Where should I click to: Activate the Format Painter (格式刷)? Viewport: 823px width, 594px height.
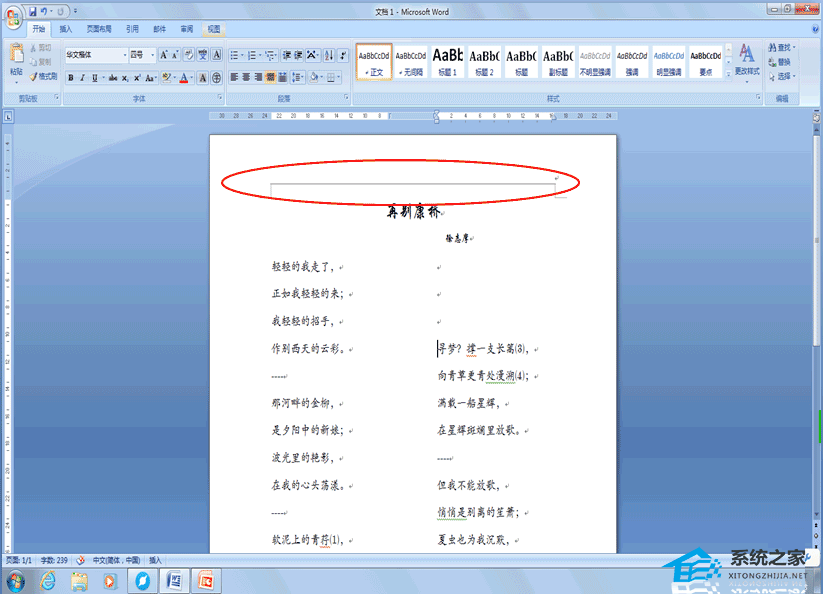click(43, 77)
